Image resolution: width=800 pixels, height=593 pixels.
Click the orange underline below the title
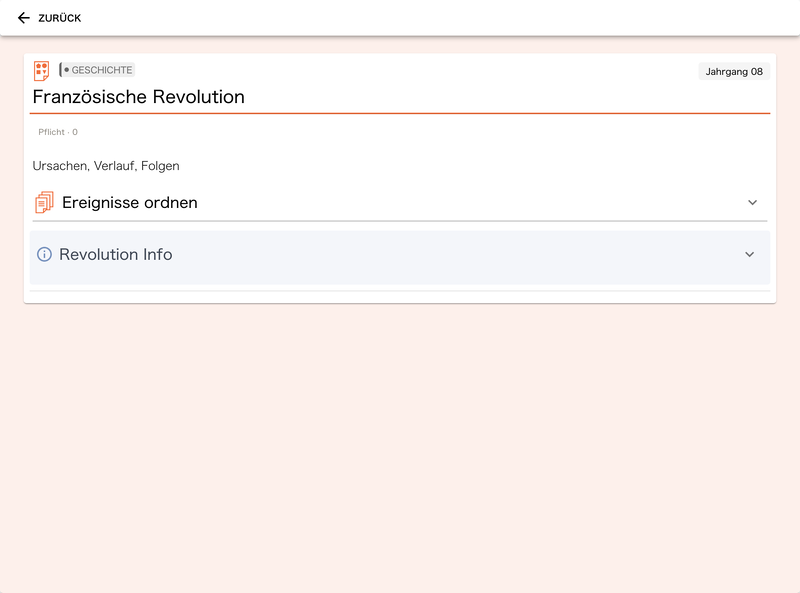pyautogui.click(x=400, y=113)
